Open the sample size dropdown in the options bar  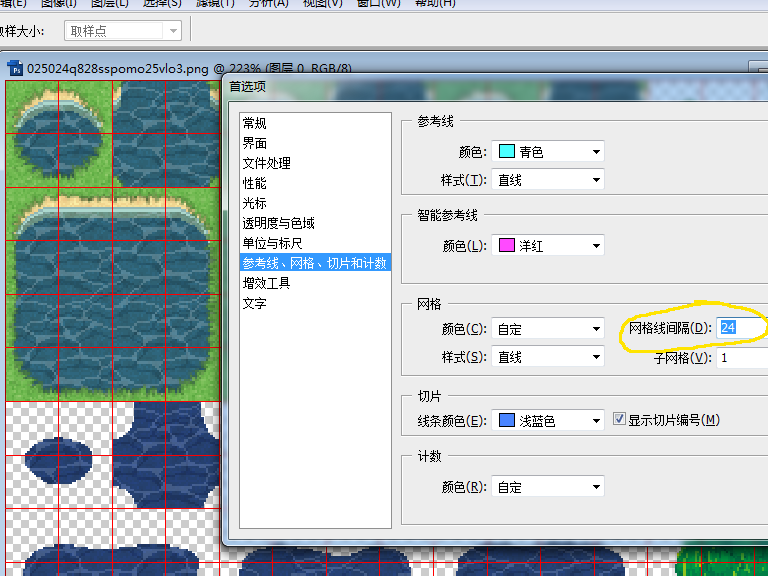coord(123,31)
